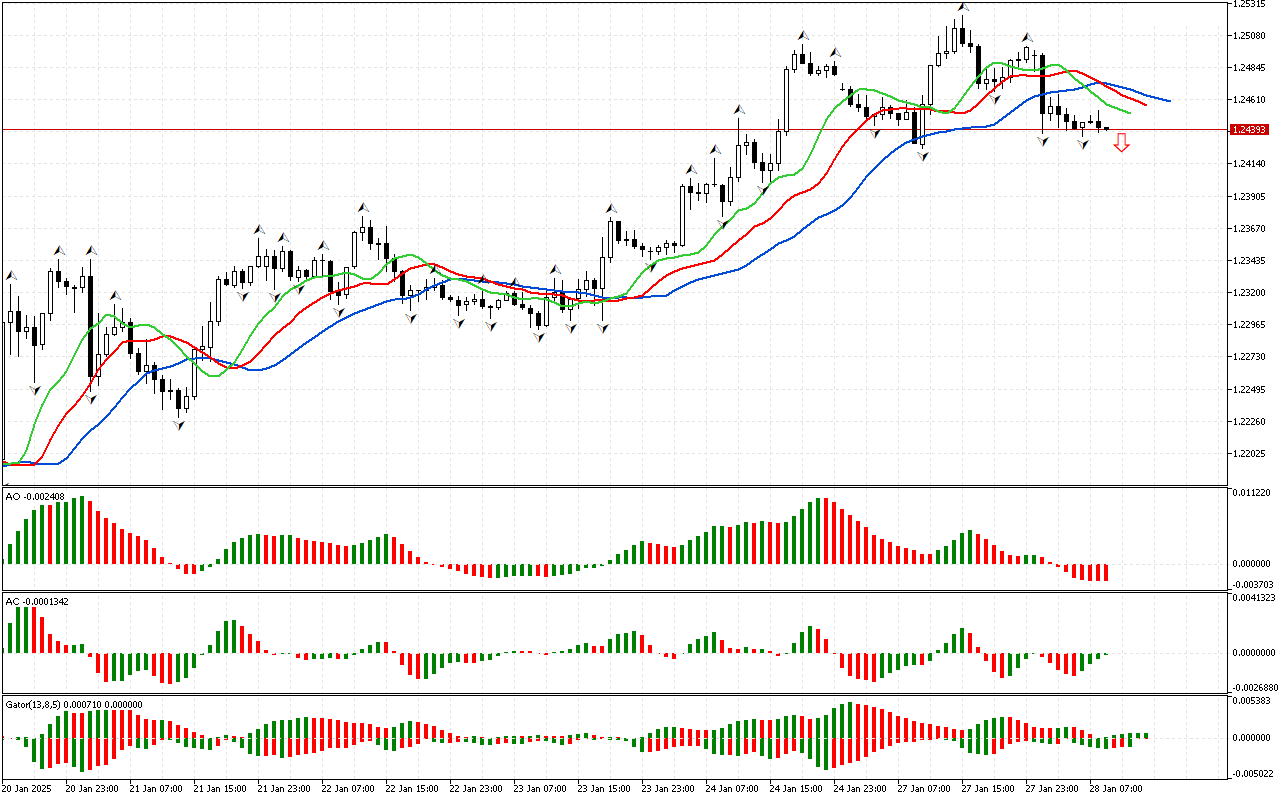Click price level 1.22730

1250,357
